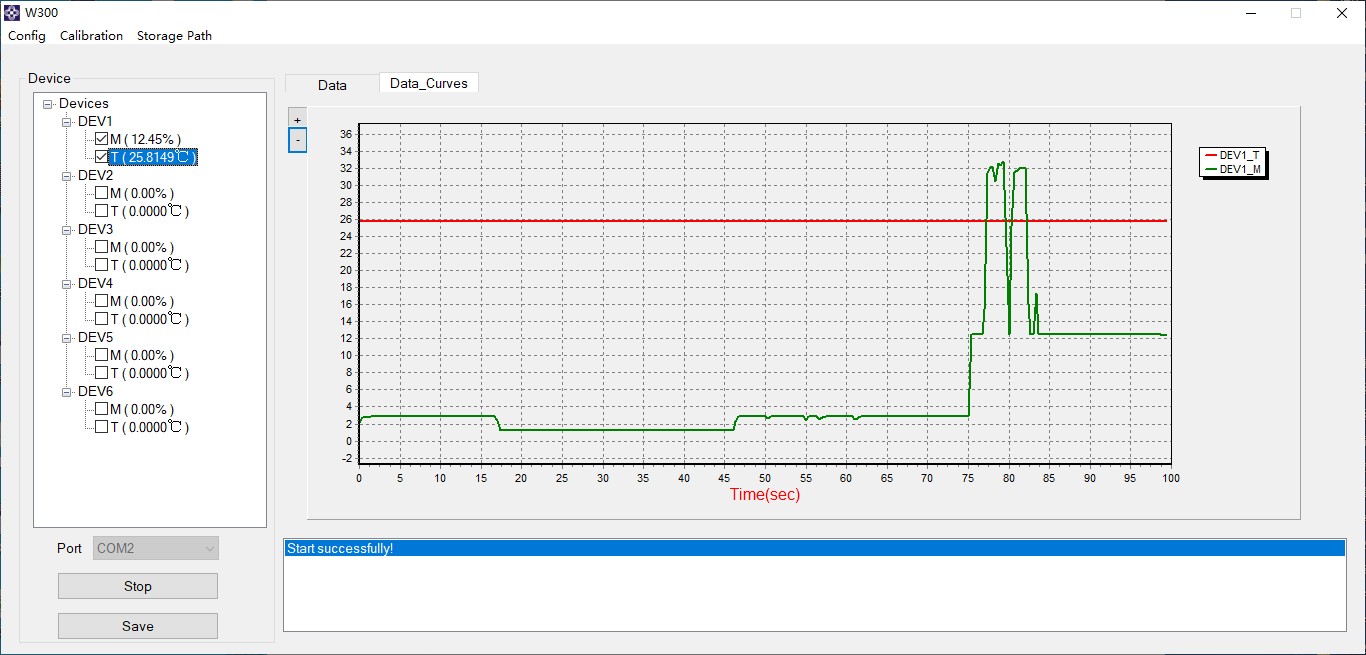
Task: Collapse the Devices root tree node
Action: coord(48,103)
